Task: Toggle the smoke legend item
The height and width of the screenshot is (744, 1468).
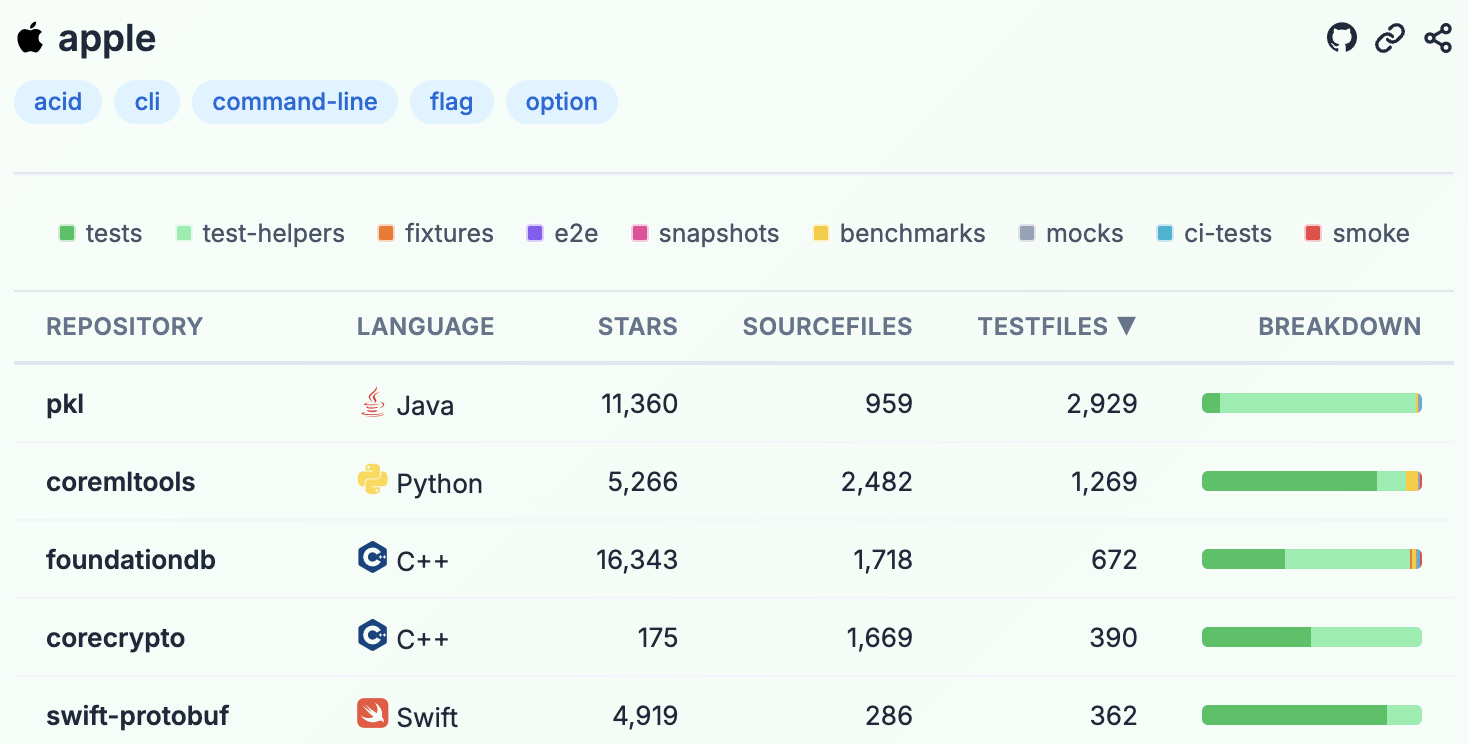Action: 1357,234
